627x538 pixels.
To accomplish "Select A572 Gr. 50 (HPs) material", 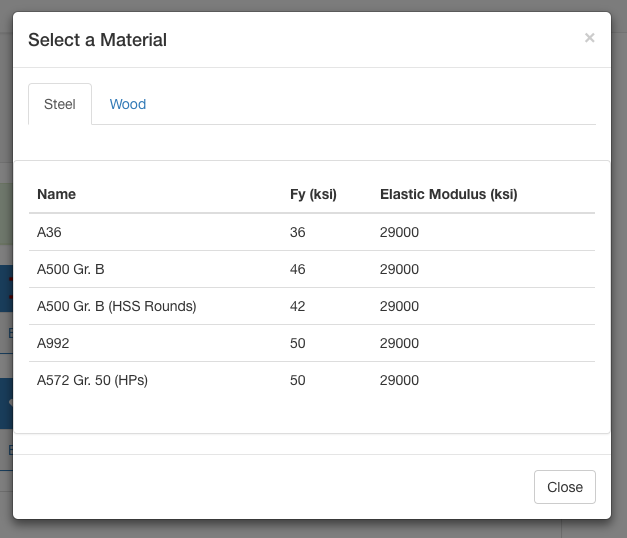I will click(x=92, y=380).
